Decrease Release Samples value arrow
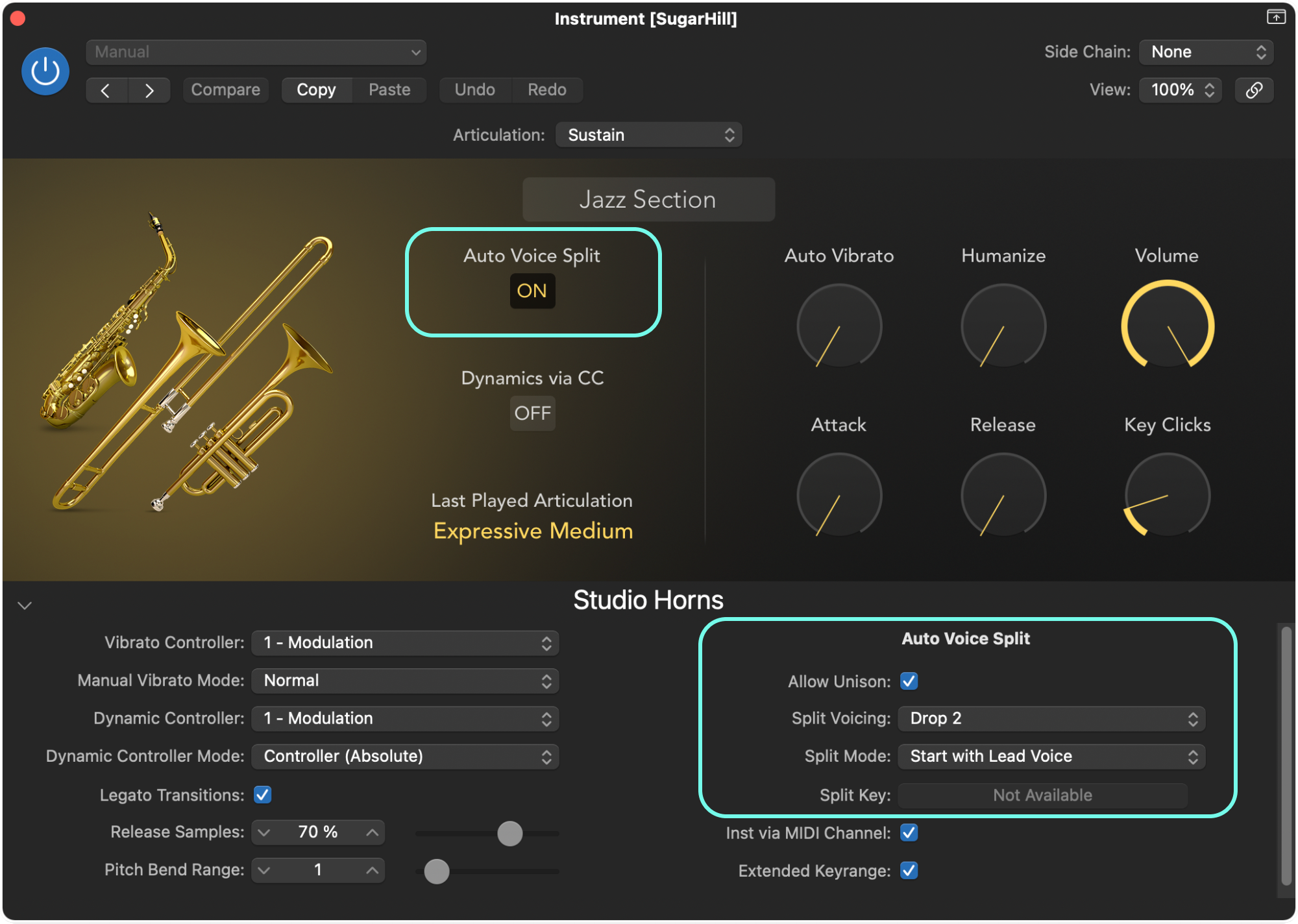Image resolution: width=1298 pixels, height=924 pixels. pyautogui.click(x=264, y=833)
